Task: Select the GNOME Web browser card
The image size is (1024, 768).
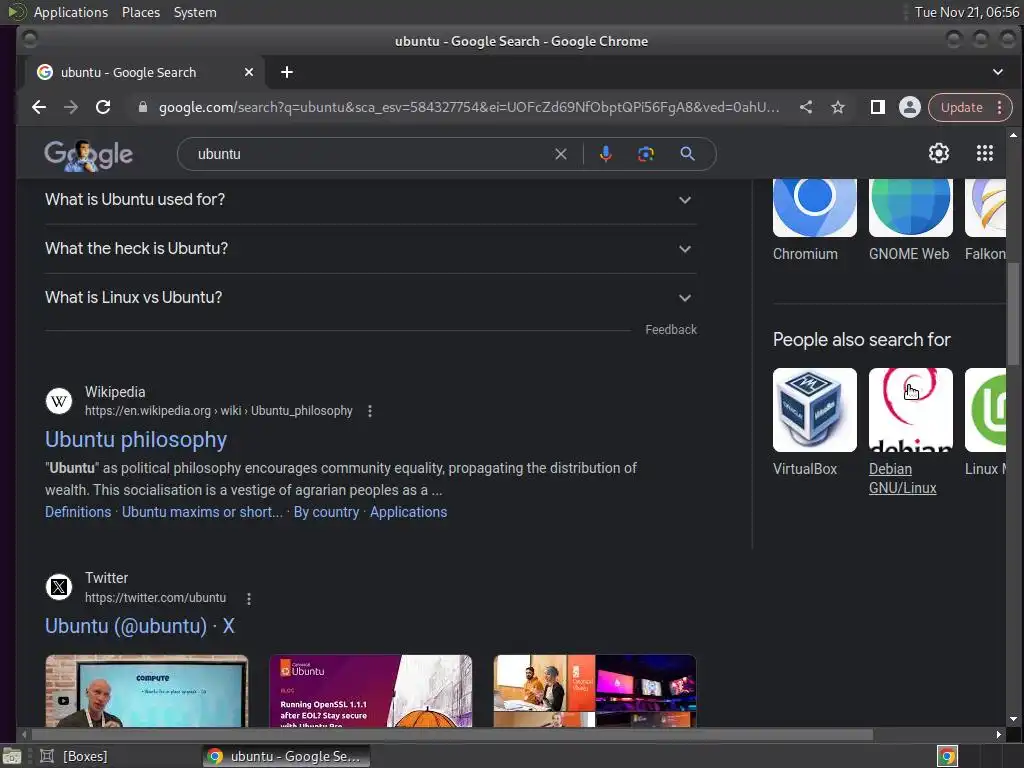Action: click(910, 221)
